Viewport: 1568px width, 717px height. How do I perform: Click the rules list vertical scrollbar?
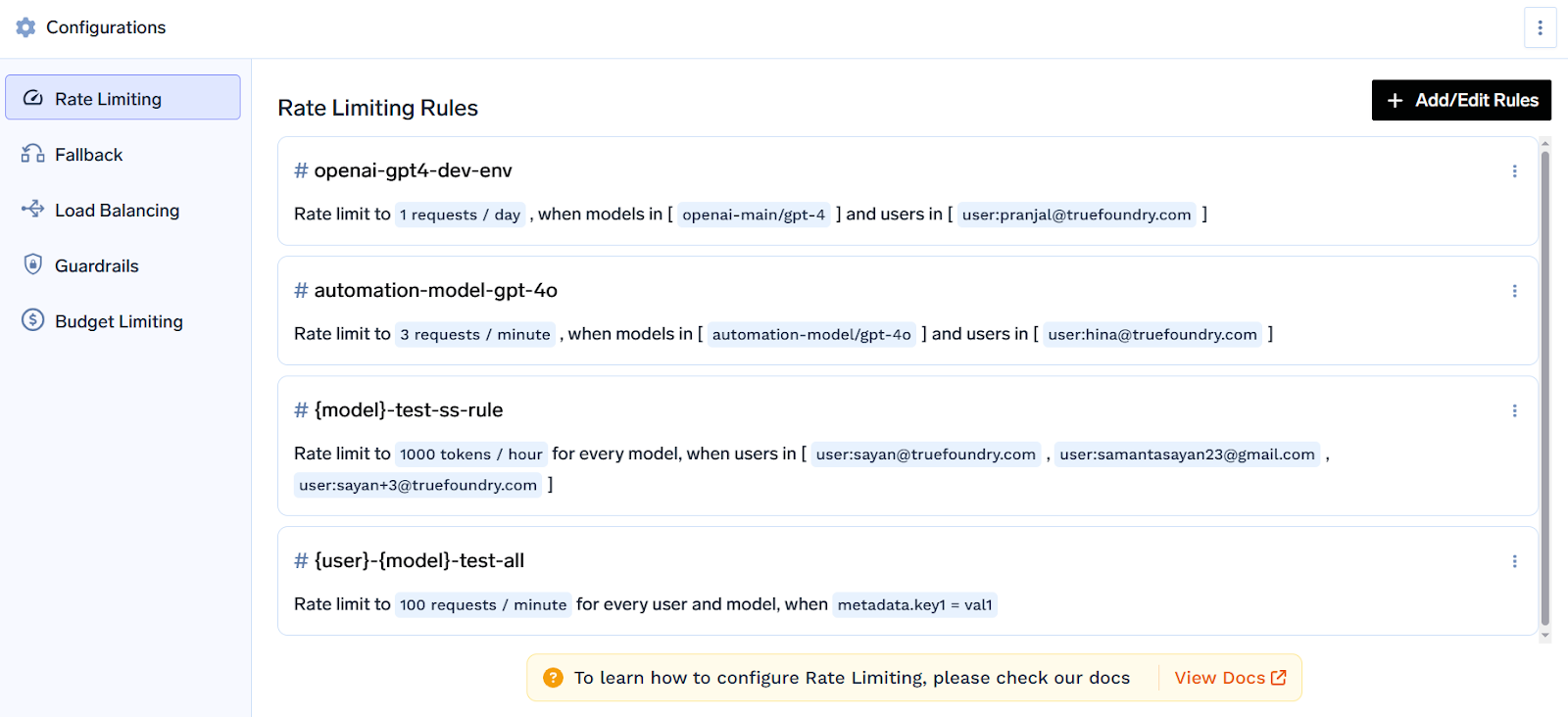tap(1545, 388)
